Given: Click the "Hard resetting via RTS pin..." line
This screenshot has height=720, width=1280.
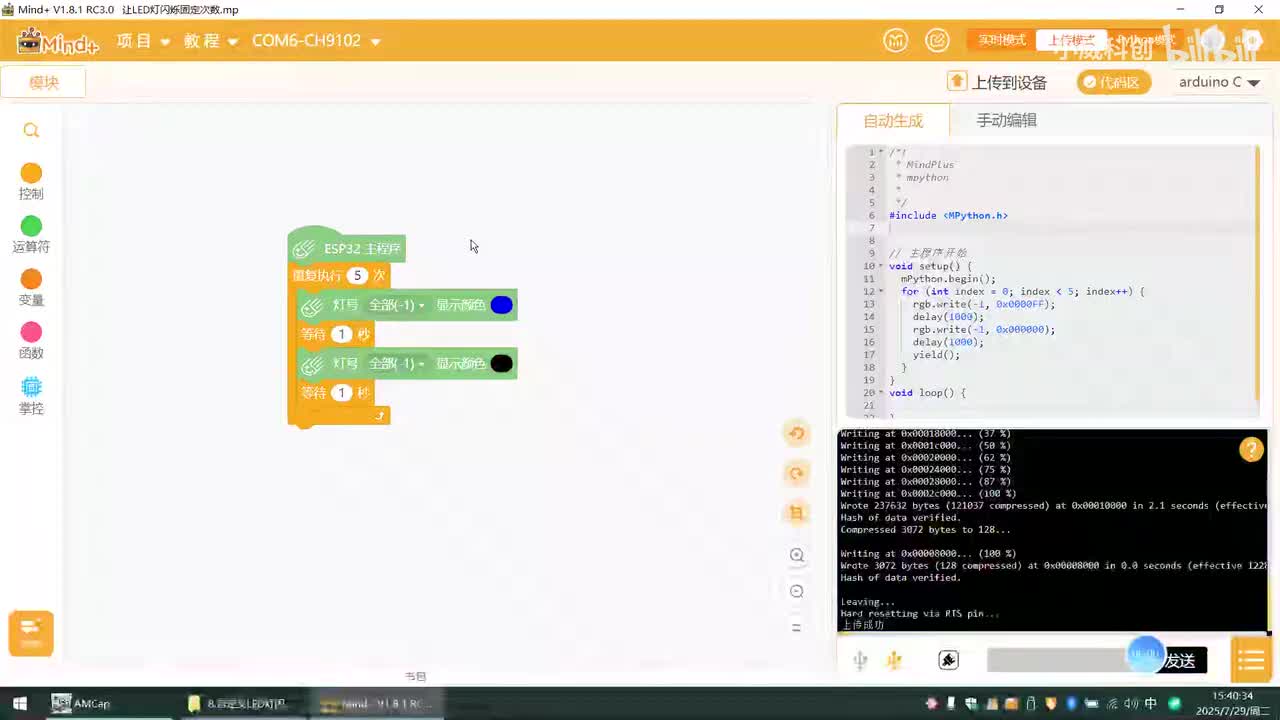Looking at the screenshot, I should 919,613.
